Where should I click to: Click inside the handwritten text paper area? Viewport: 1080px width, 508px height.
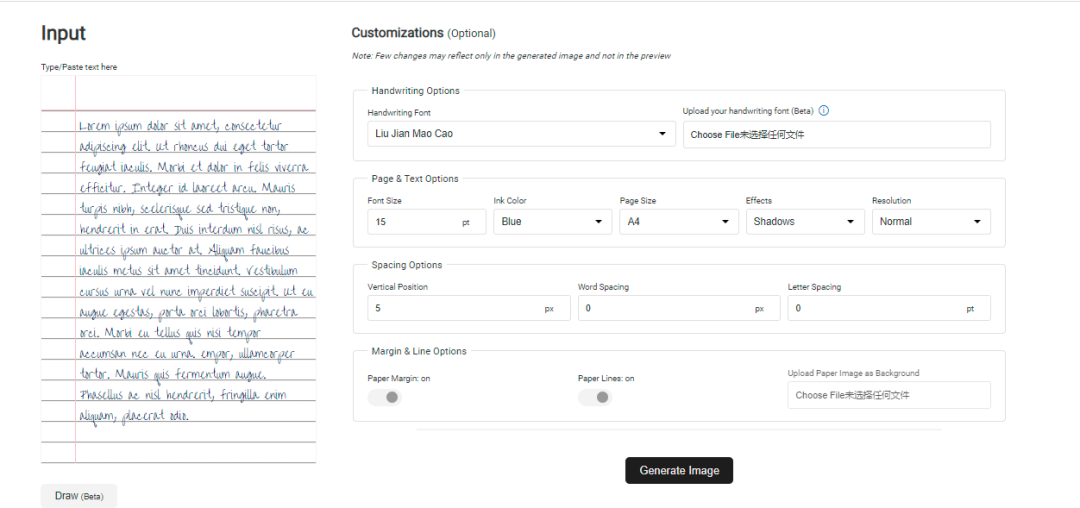[195, 270]
